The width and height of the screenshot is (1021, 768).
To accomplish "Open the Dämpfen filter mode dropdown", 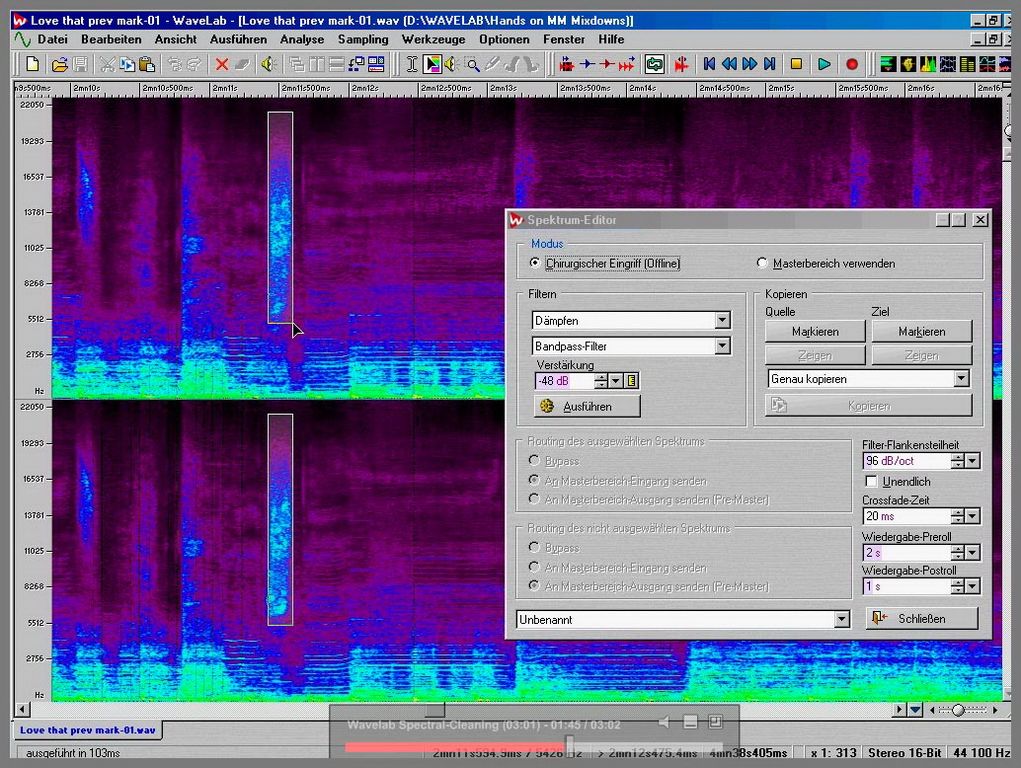I will [722, 320].
